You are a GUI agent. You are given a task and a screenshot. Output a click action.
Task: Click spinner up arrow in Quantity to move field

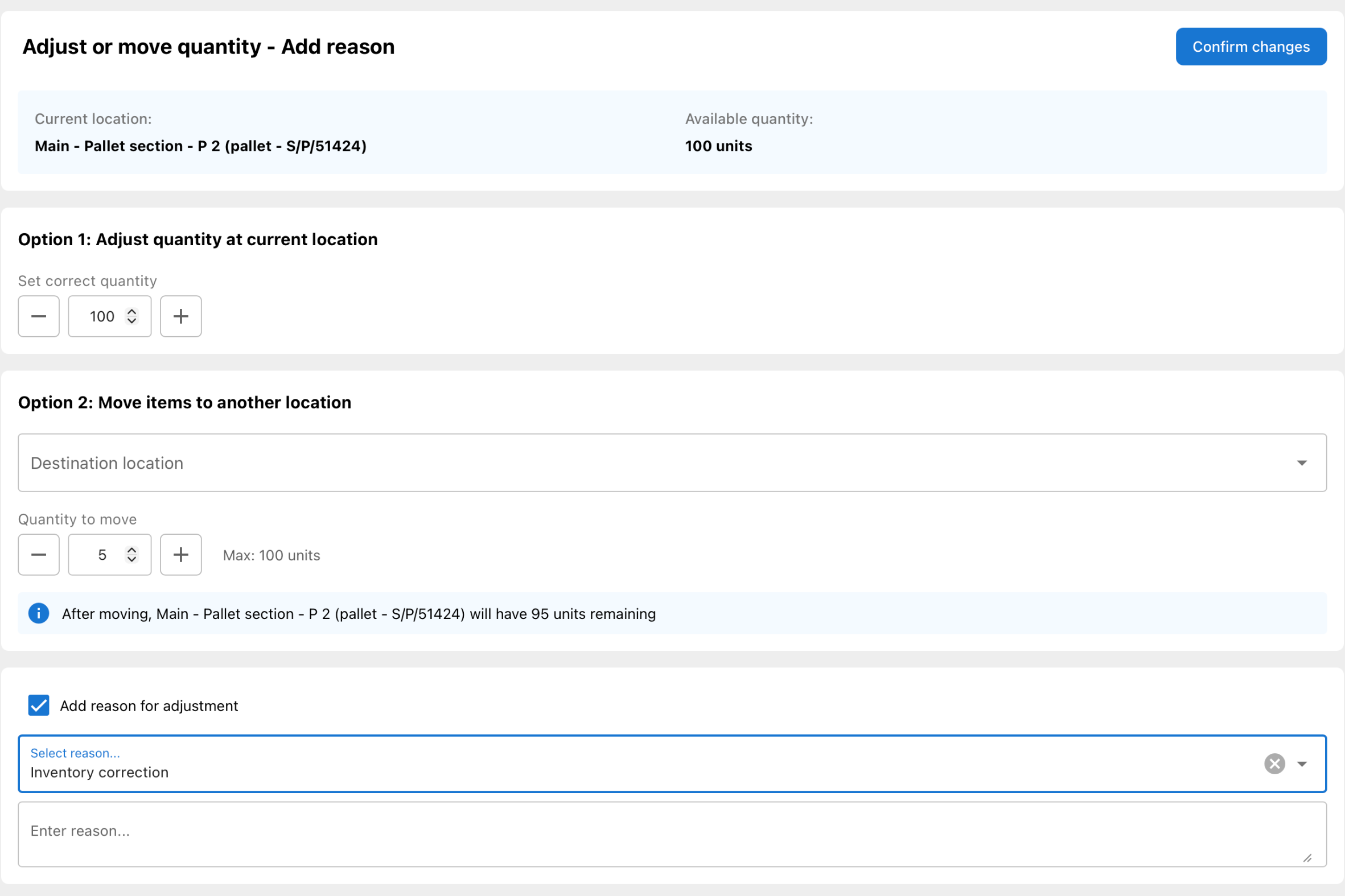[131, 550]
